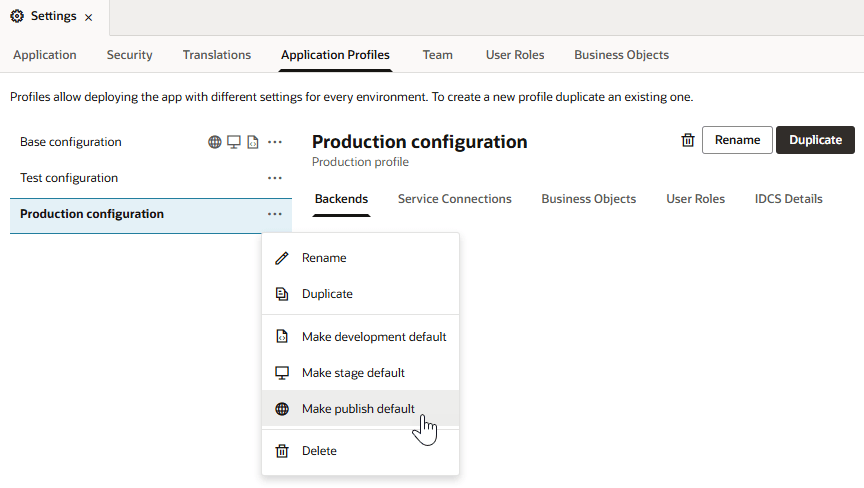Choose Duplicate from the context menu

pyautogui.click(x=360, y=294)
